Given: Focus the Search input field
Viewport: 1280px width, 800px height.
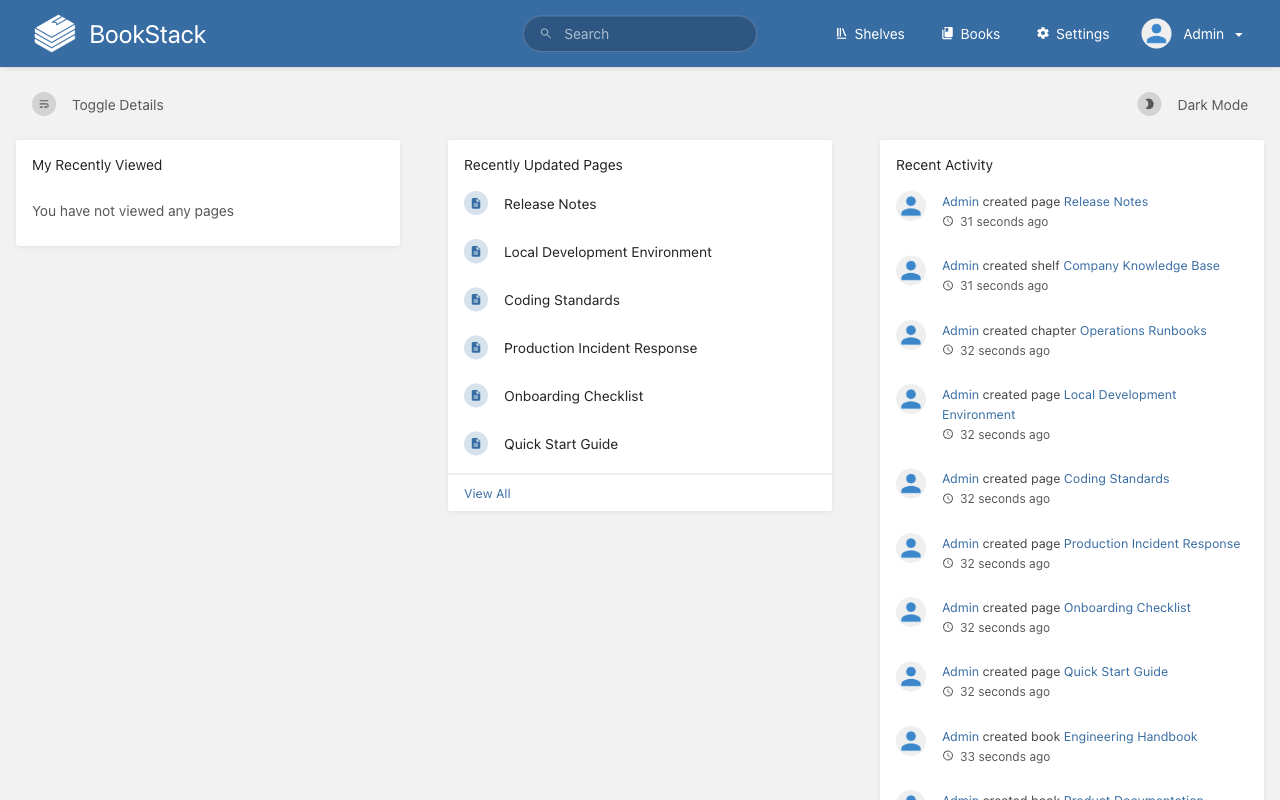Looking at the screenshot, I should 640,34.
